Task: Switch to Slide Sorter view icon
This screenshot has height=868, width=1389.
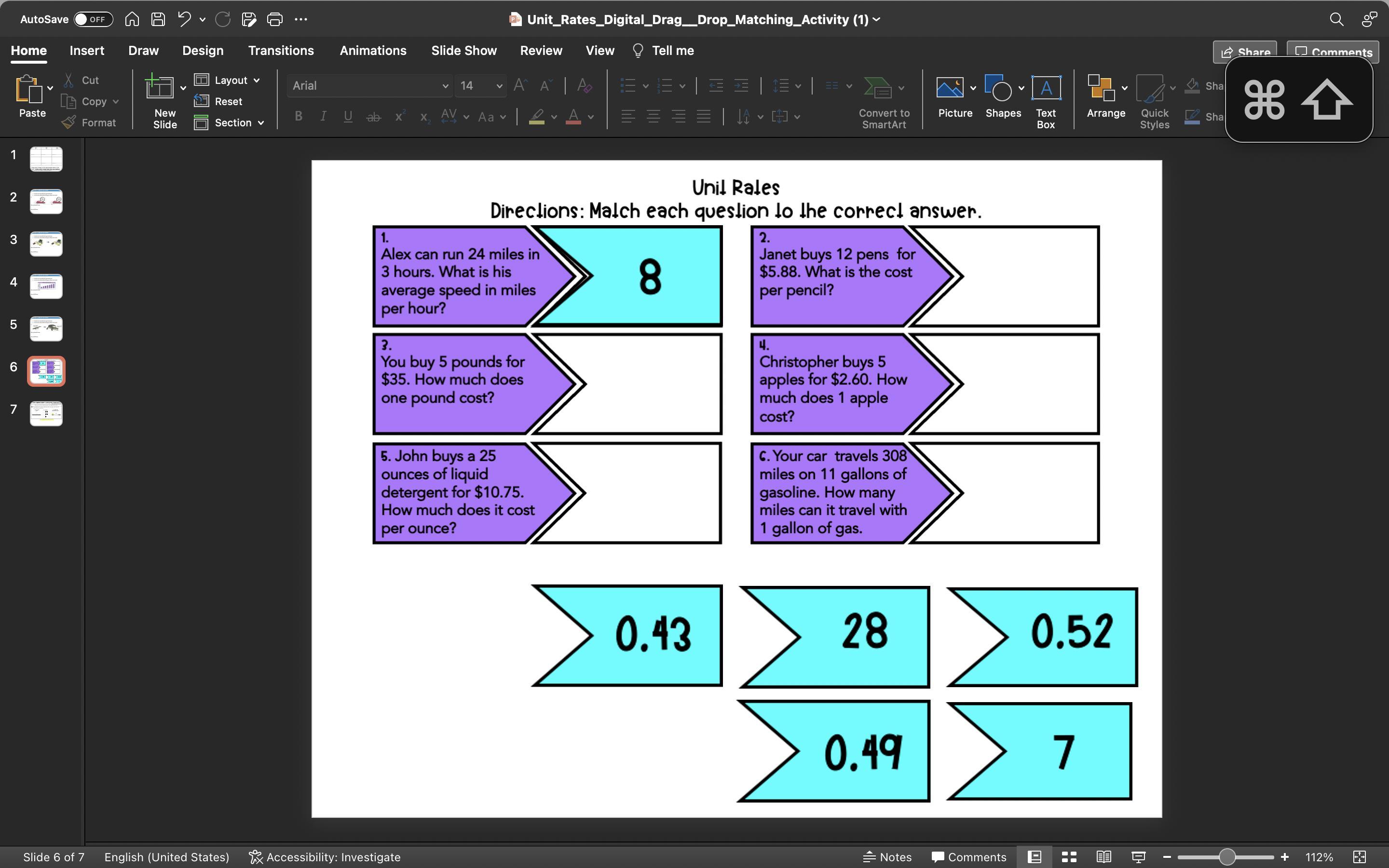Action: click(x=1069, y=856)
